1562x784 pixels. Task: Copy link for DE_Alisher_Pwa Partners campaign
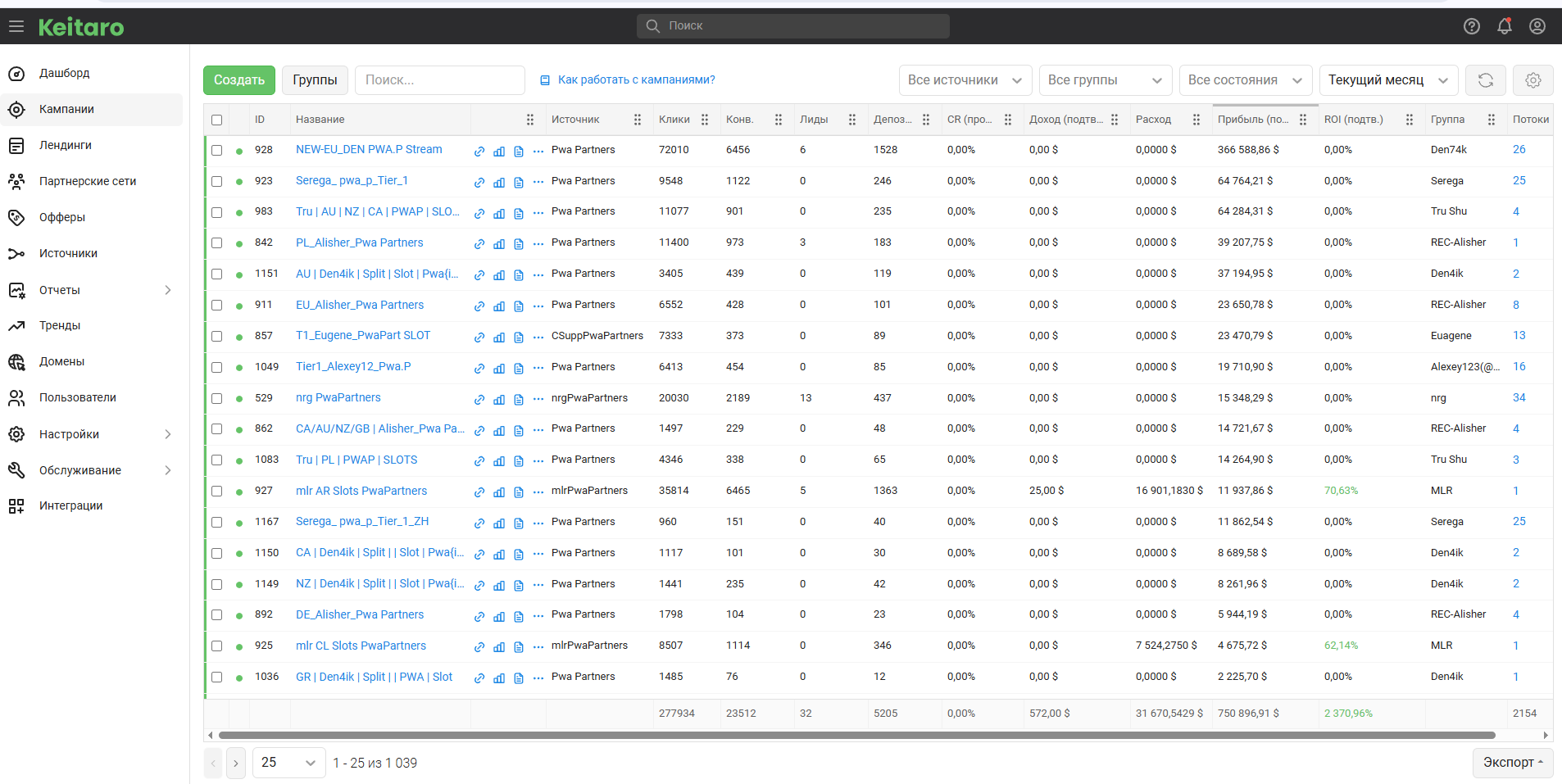coord(479,615)
